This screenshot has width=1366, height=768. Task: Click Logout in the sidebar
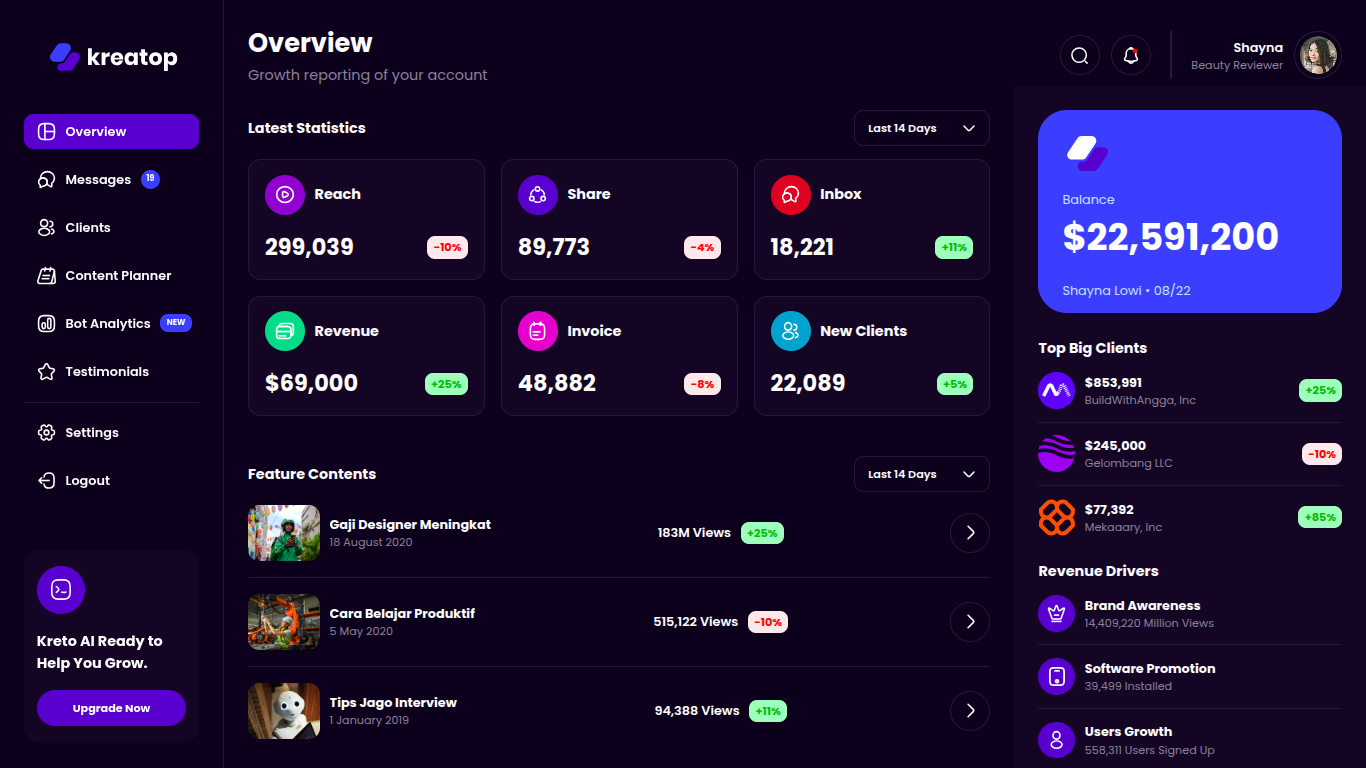(87, 481)
